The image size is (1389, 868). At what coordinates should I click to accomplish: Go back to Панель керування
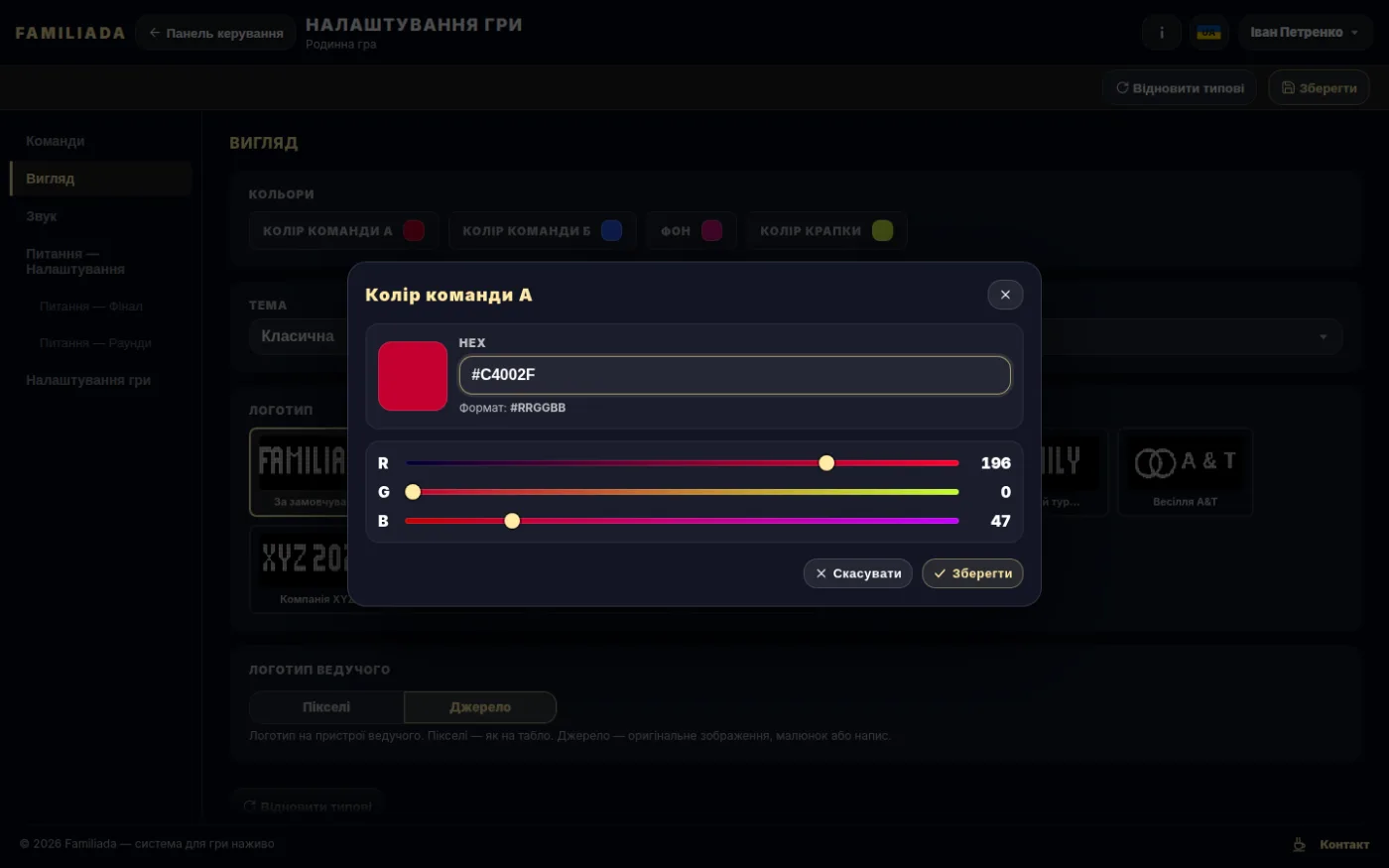click(x=215, y=33)
